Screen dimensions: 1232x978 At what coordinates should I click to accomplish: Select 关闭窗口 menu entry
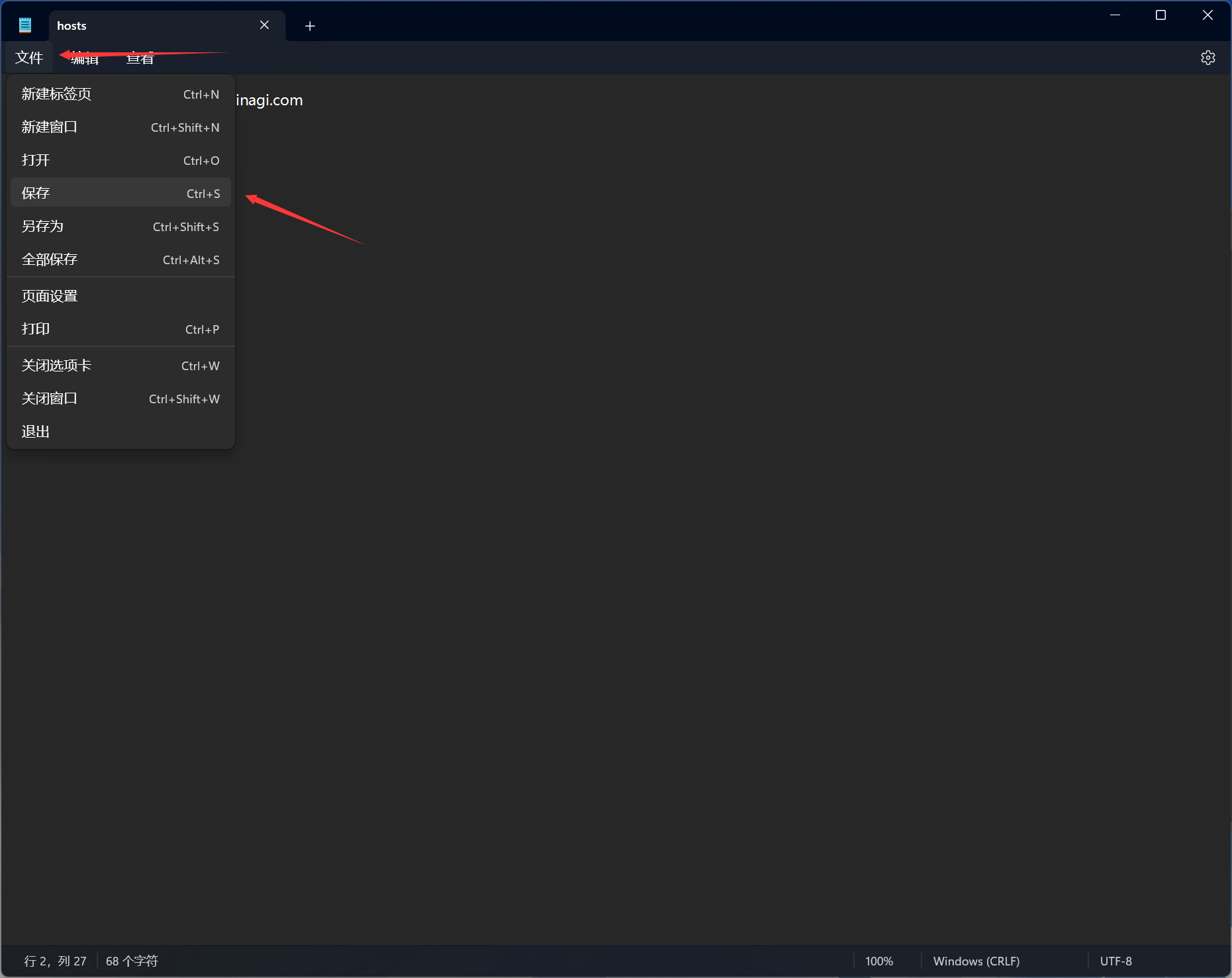pyautogui.click(x=120, y=399)
